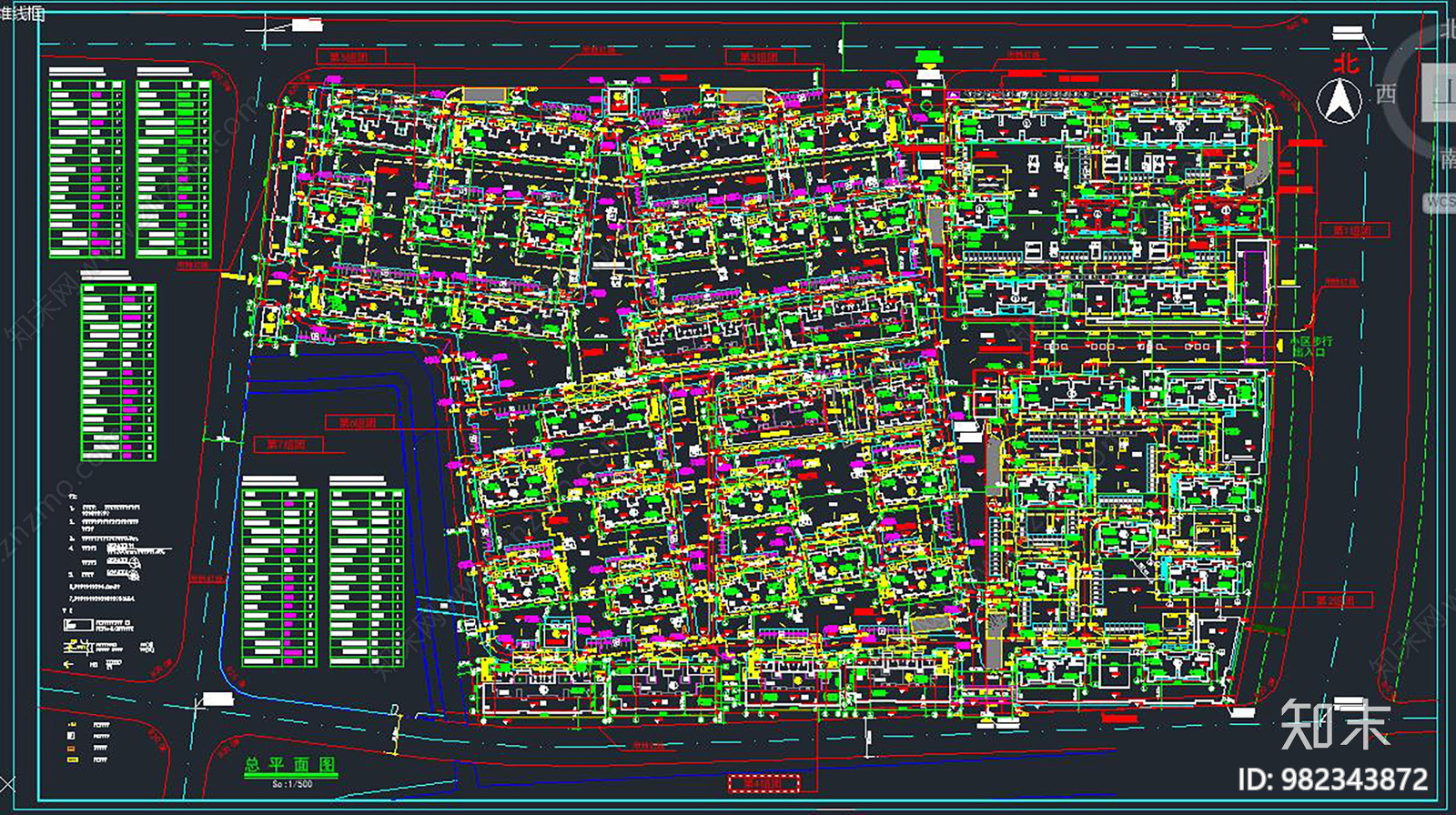Select the green 总平面图 drawing title
This screenshot has width=1456, height=815.
[290, 765]
